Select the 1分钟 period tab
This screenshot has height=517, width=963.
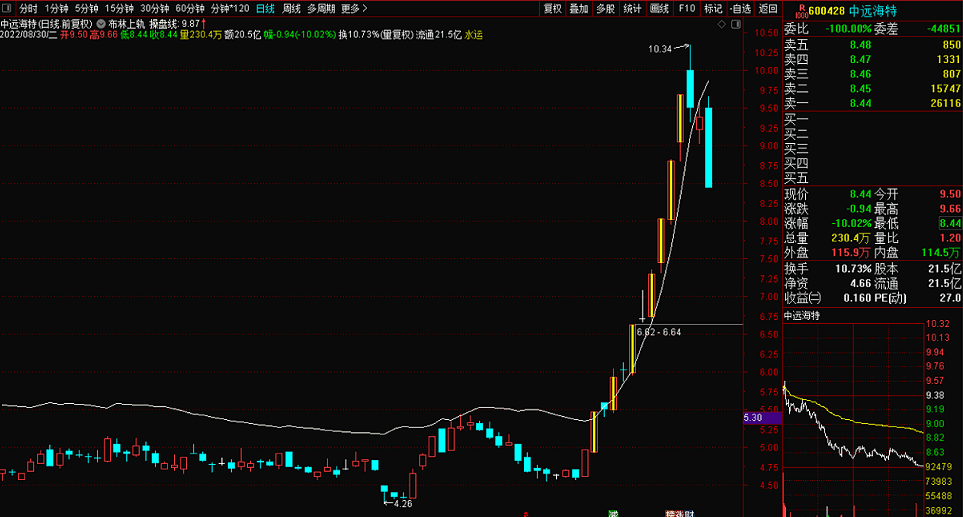57,9
